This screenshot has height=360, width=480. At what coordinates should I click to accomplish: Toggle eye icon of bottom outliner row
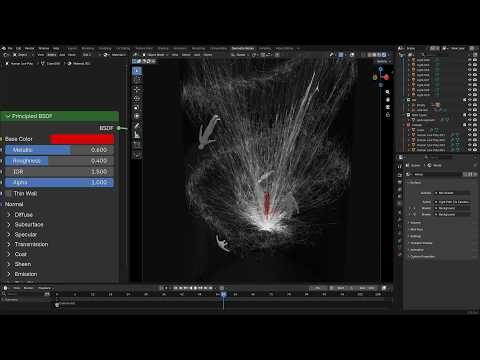(470, 150)
